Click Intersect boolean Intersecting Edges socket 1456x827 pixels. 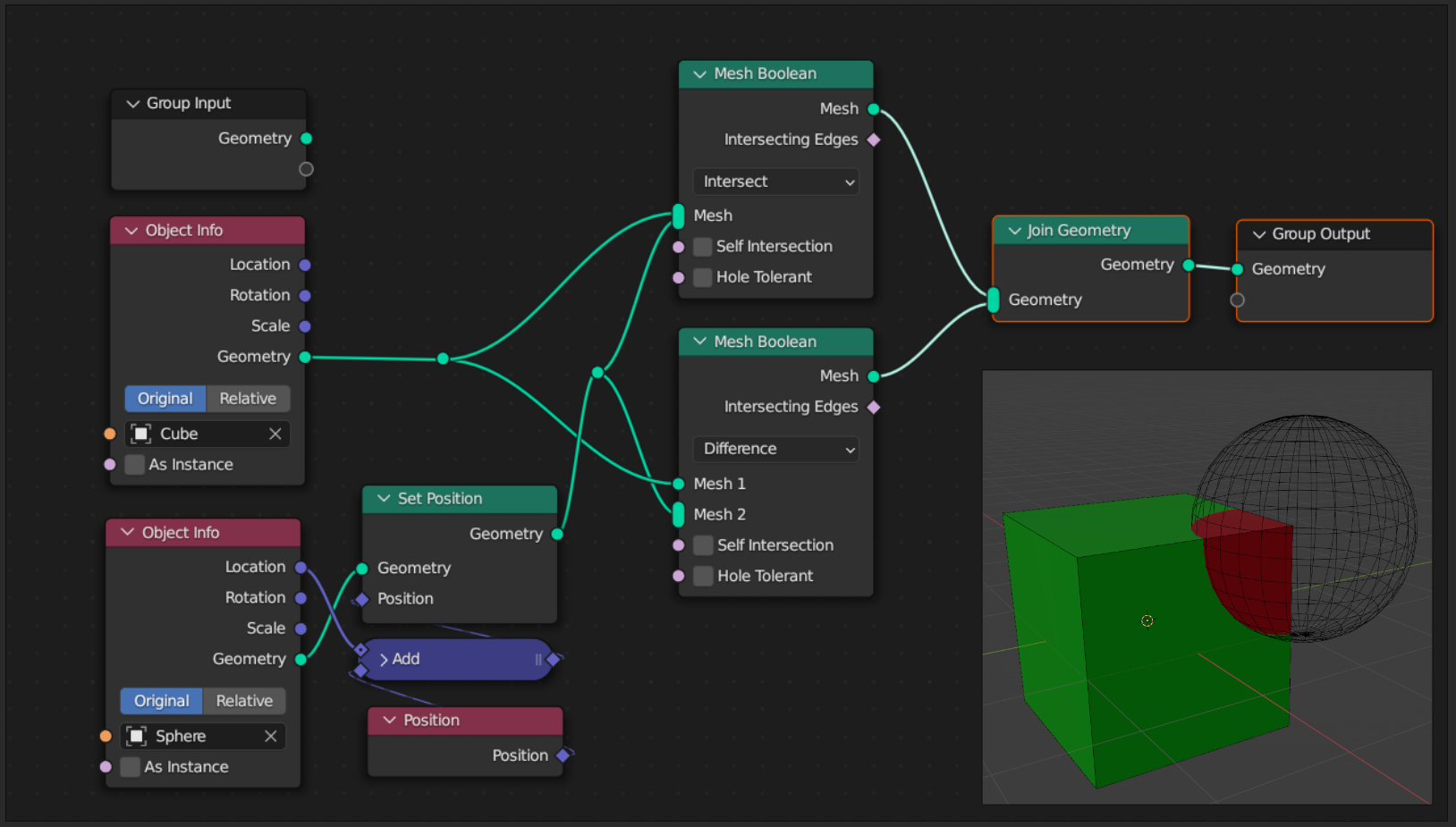tap(874, 139)
